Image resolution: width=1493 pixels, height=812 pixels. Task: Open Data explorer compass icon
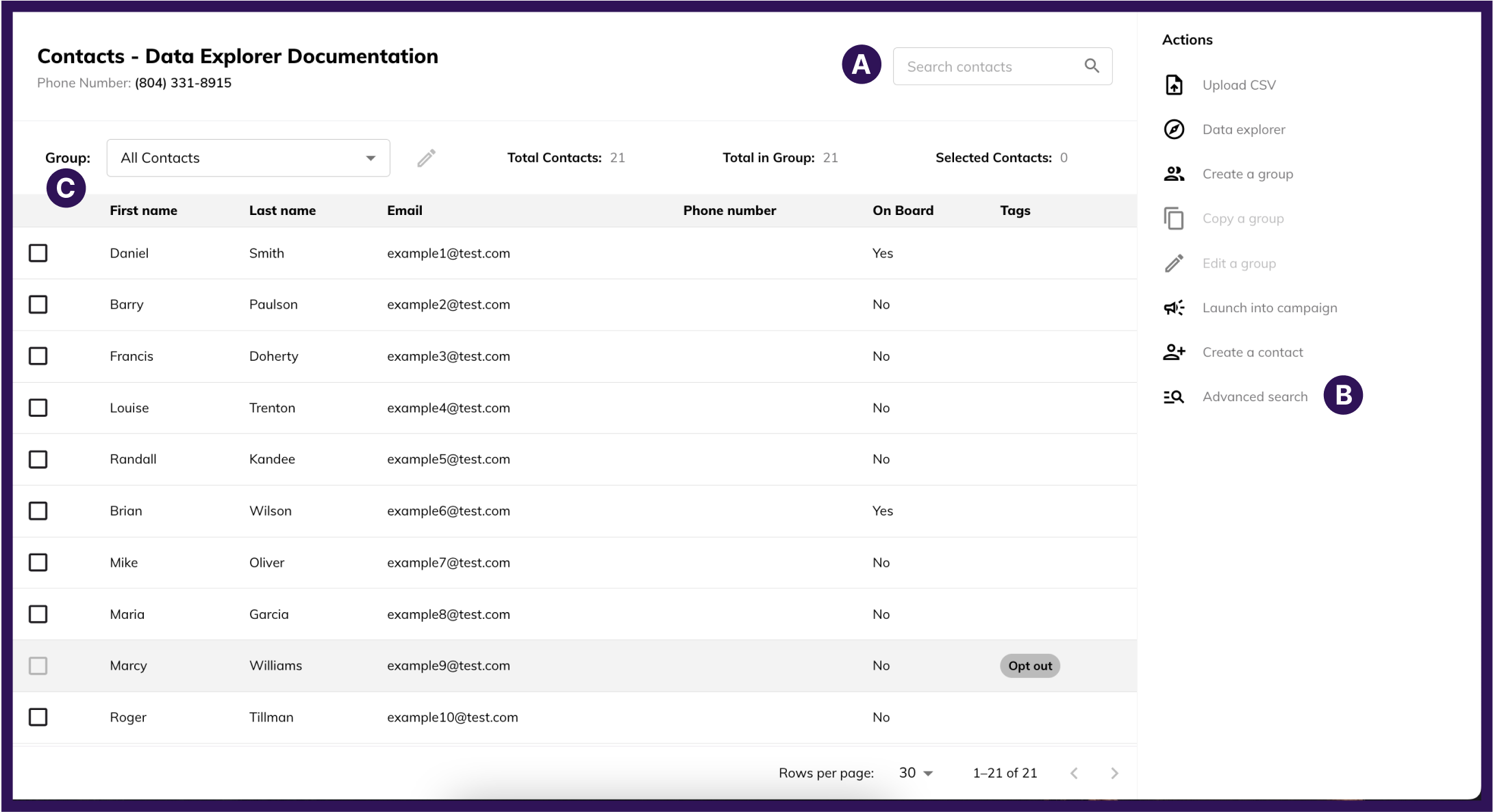[x=1174, y=129]
